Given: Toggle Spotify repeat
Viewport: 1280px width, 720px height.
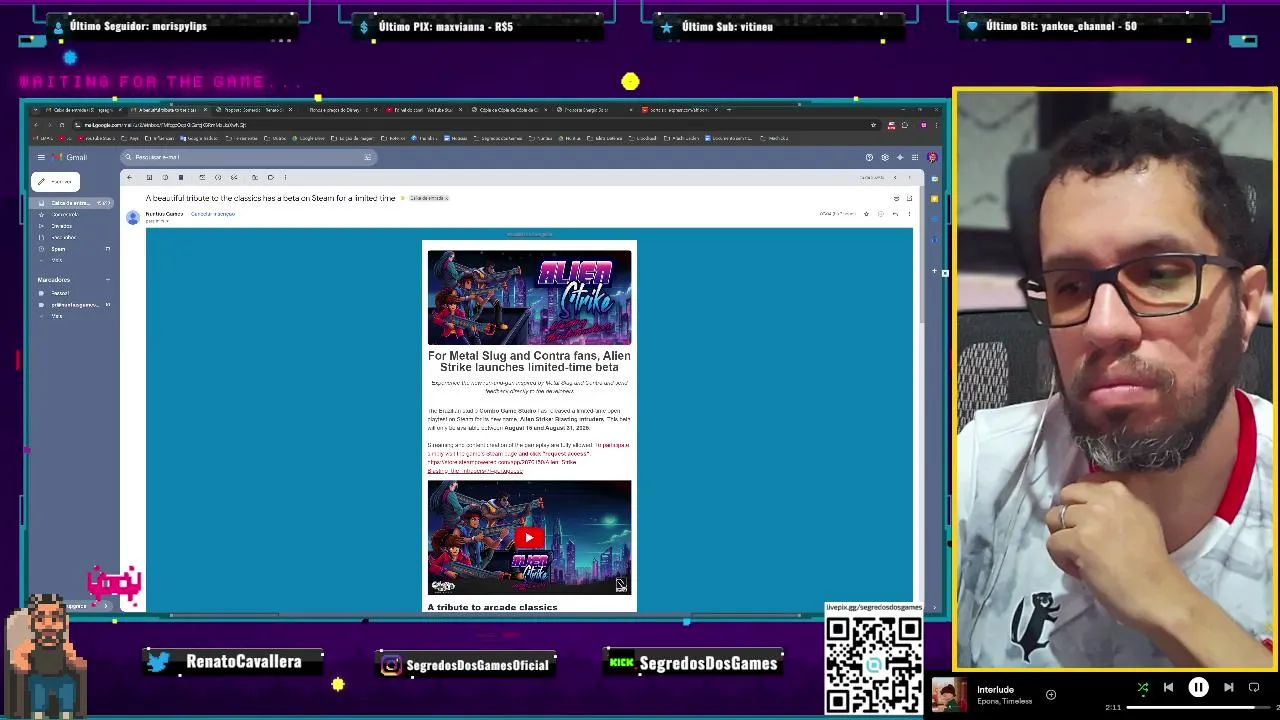Looking at the screenshot, I should point(1254,687).
